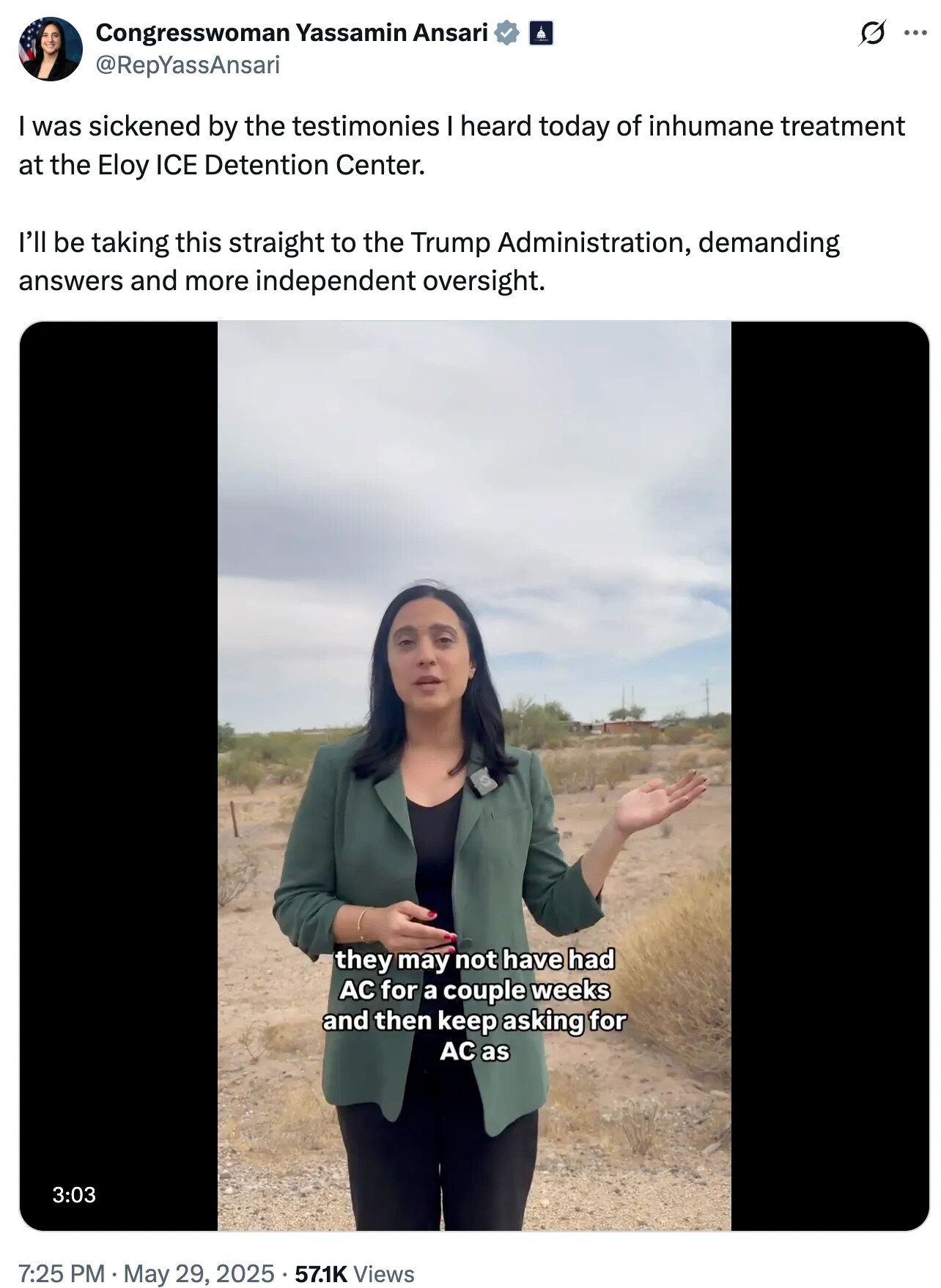Click the Capitol government affiliation badge
941x1288 pixels.
click(x=541, y=33)
